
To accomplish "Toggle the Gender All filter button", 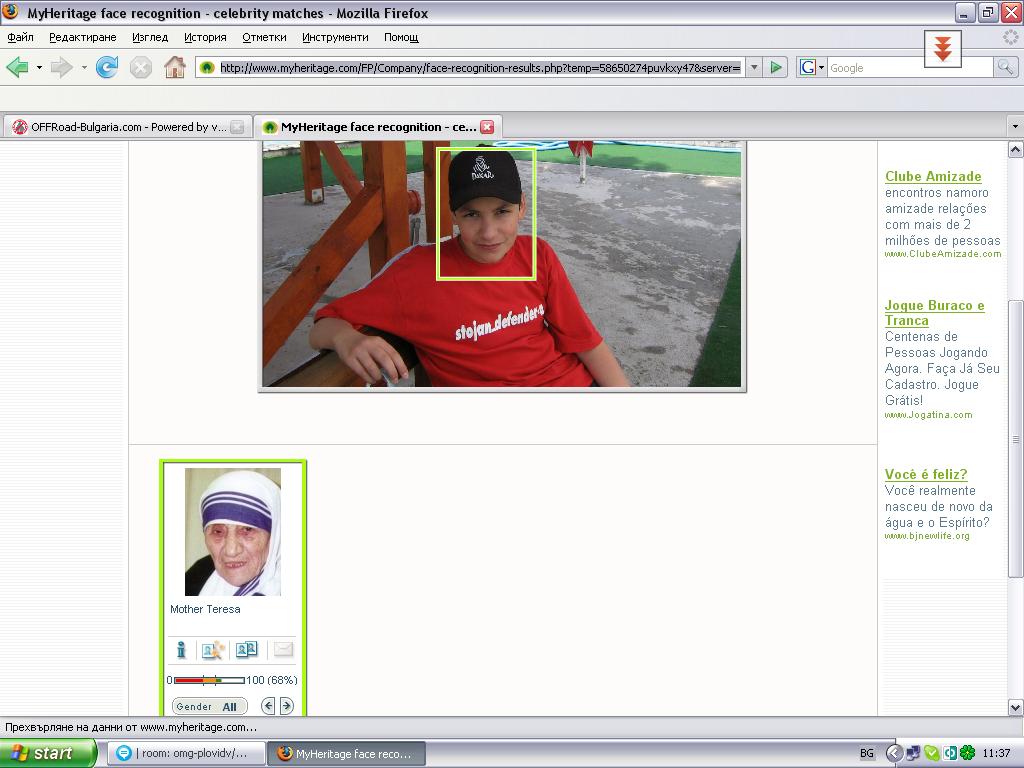I will point(209,706).
